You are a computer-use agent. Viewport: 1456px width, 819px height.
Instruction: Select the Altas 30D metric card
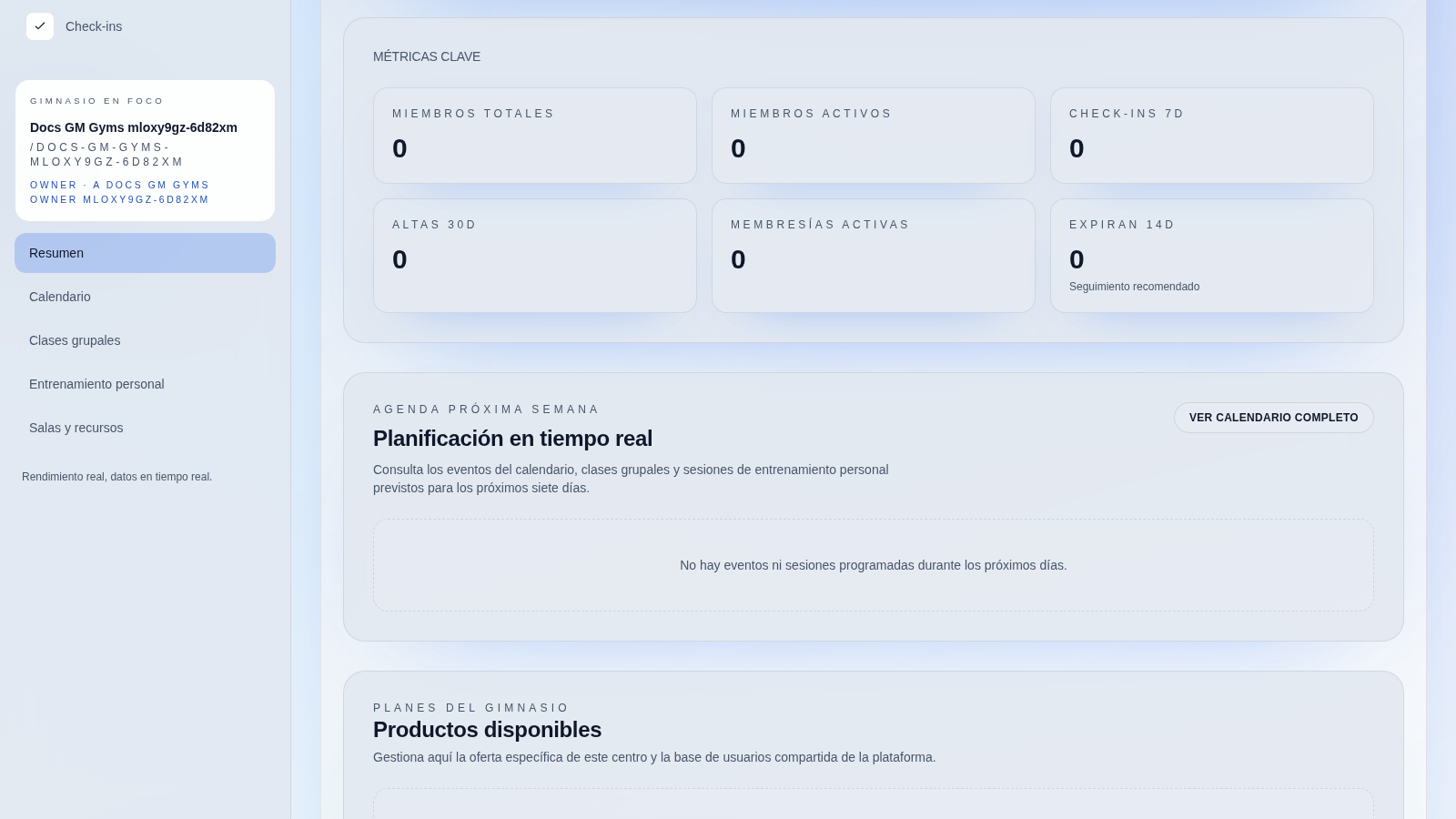click(534, 256)
